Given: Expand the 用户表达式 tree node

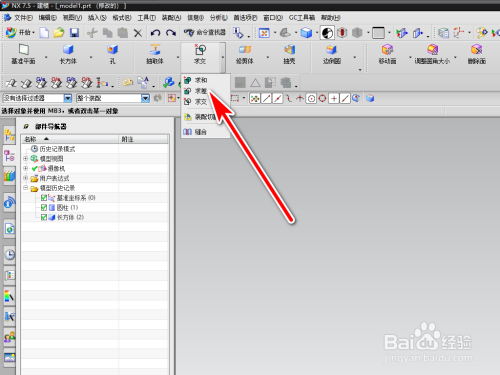Looking at the screenshot, I should (x=25, y=178).
